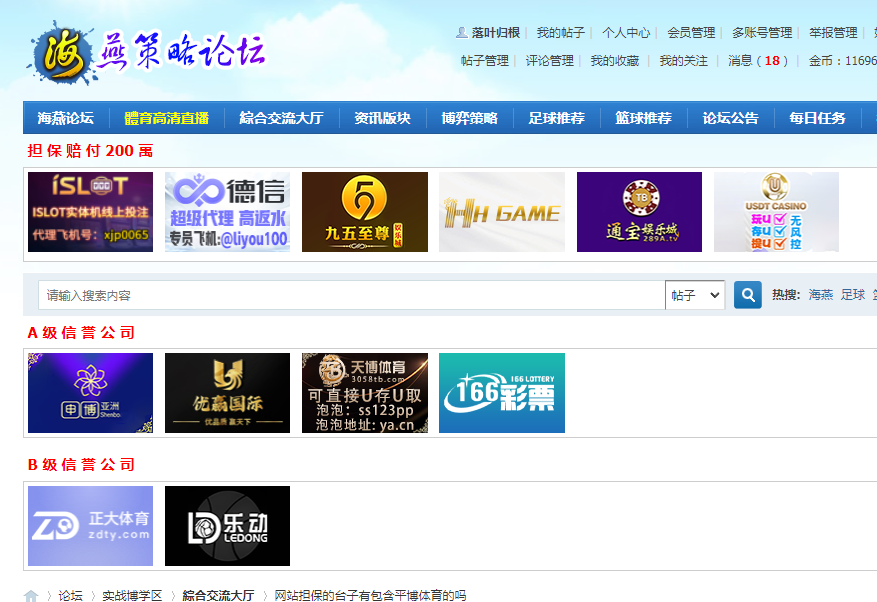Open the 申博 banner
This screenshot has height=602, width=877.
point(90,393)
